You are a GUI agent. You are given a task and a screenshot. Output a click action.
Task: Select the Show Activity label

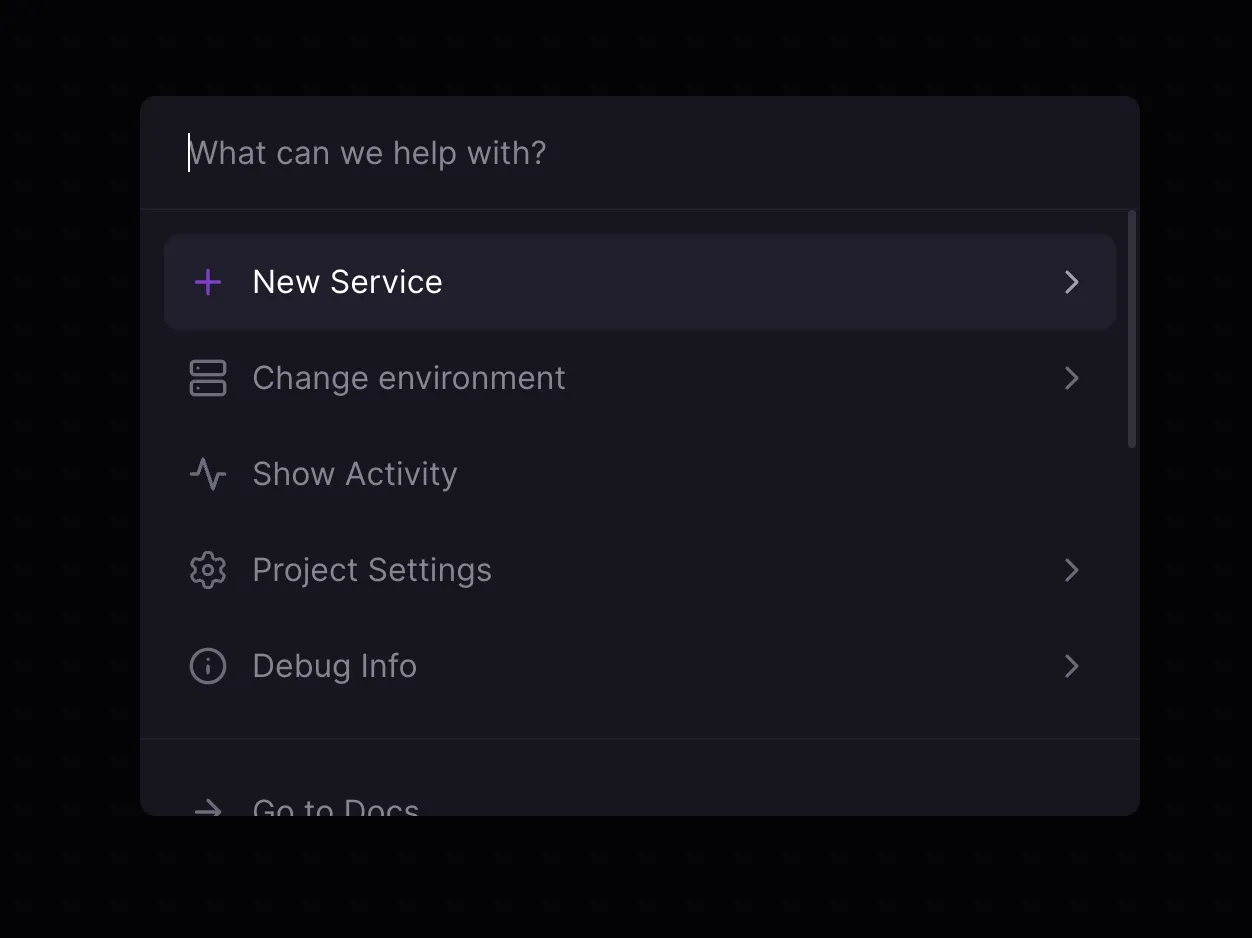point(354,474)
